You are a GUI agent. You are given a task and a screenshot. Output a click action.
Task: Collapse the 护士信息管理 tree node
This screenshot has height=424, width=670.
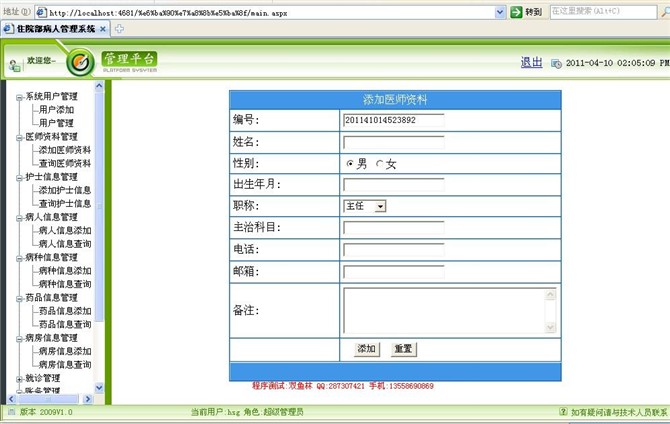[19, 178]
